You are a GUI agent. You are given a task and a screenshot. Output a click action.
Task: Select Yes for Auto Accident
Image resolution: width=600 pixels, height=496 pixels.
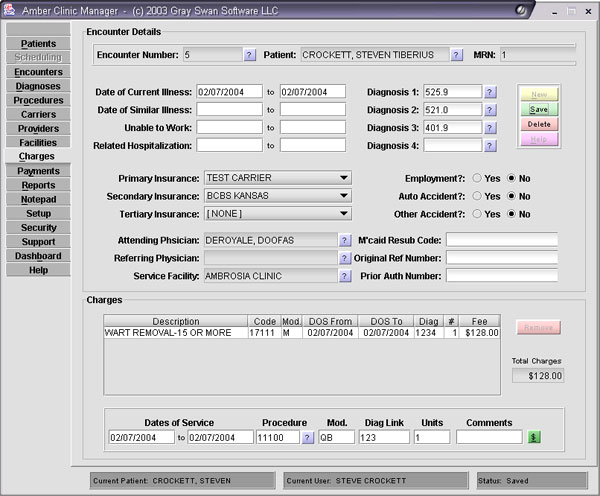coord(477,196)
